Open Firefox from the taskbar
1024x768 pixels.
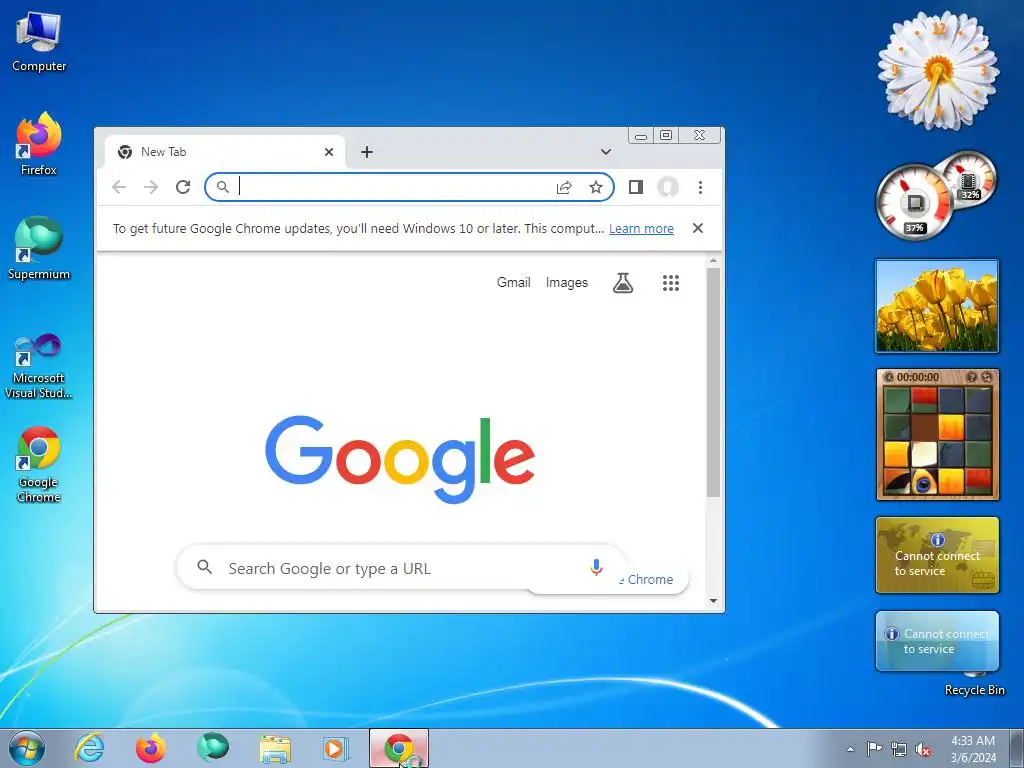point(150,748)
